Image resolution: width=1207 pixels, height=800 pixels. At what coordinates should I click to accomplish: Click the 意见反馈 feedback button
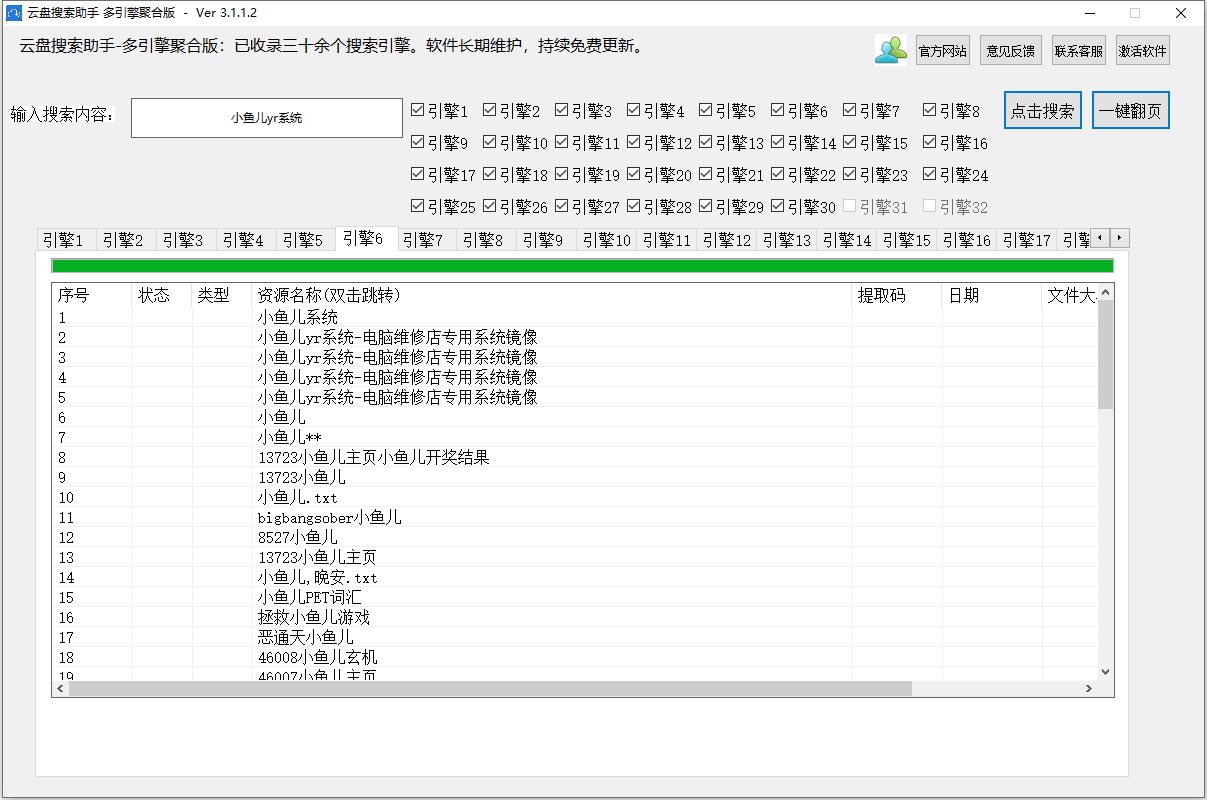(x=1012, y=51)
